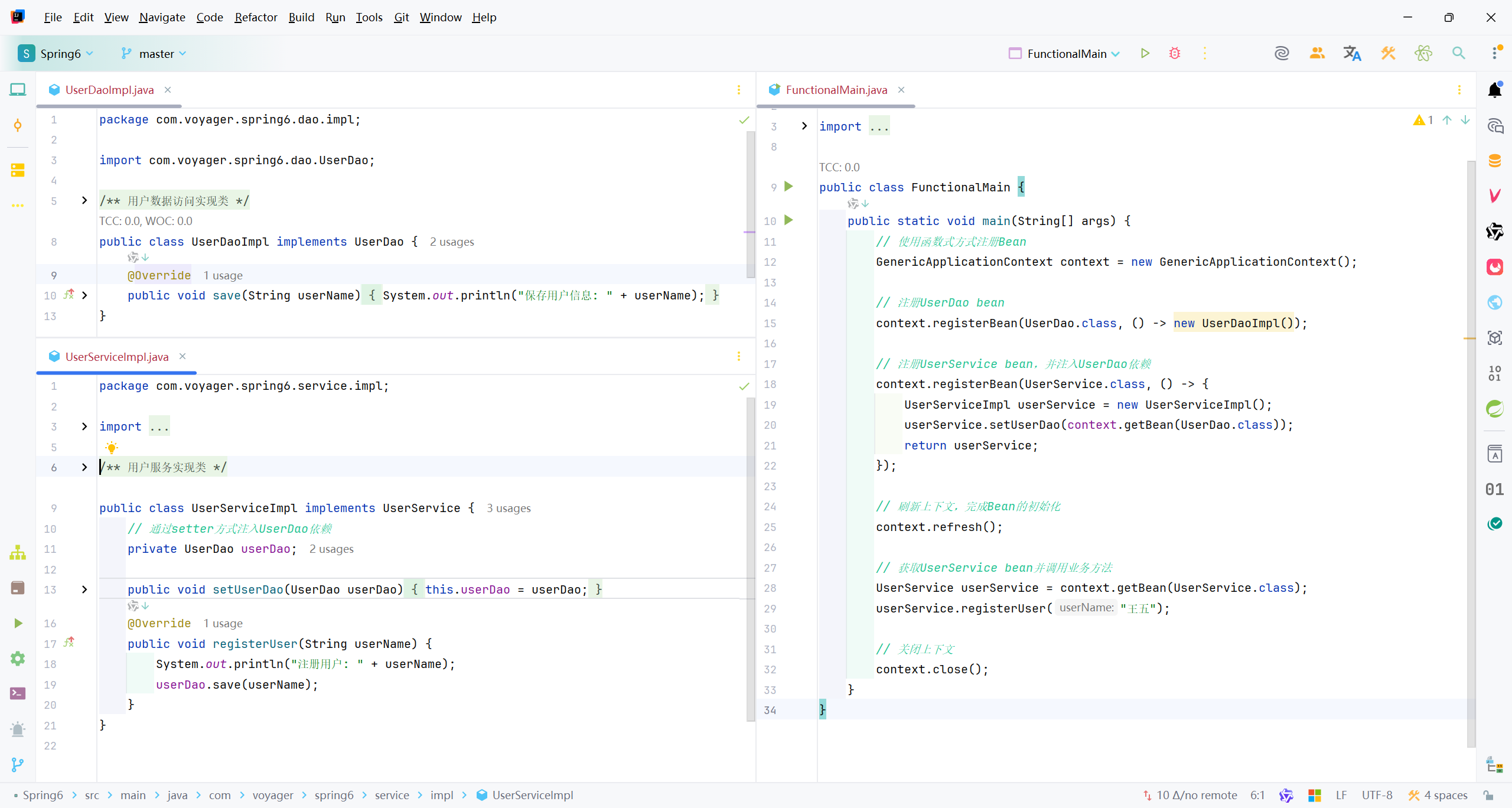
Task: Switch to the UserServiceImpl.java tab
Action: 116,357
